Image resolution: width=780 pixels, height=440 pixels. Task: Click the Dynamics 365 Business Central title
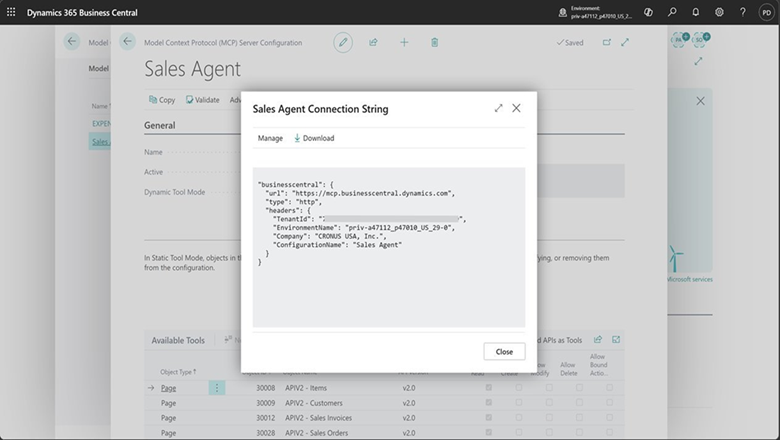(x=82, y=12)
